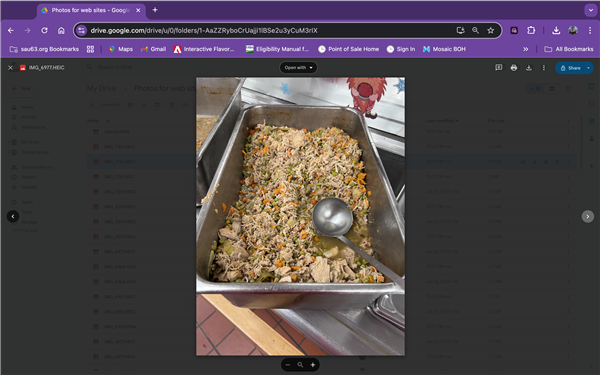600x375 pixels.
Task: Bookmark this page with star icon
Action: click(x=491, y=31)
